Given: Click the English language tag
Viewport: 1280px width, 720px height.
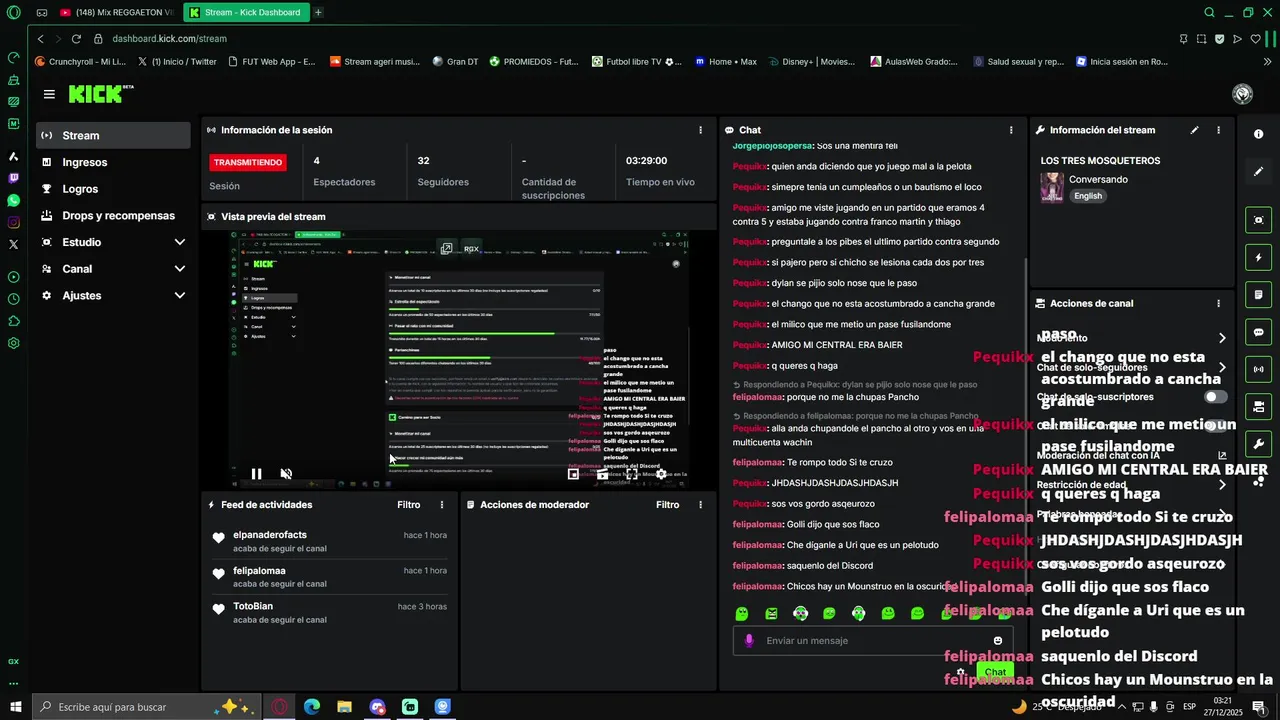Looking at the screenshot, I should click(x=1088, y=196).
